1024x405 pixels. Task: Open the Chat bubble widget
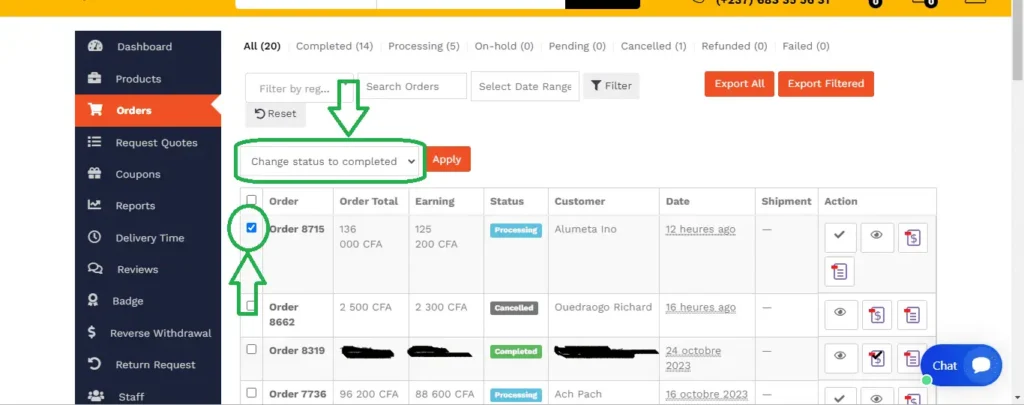coord(961,365)
